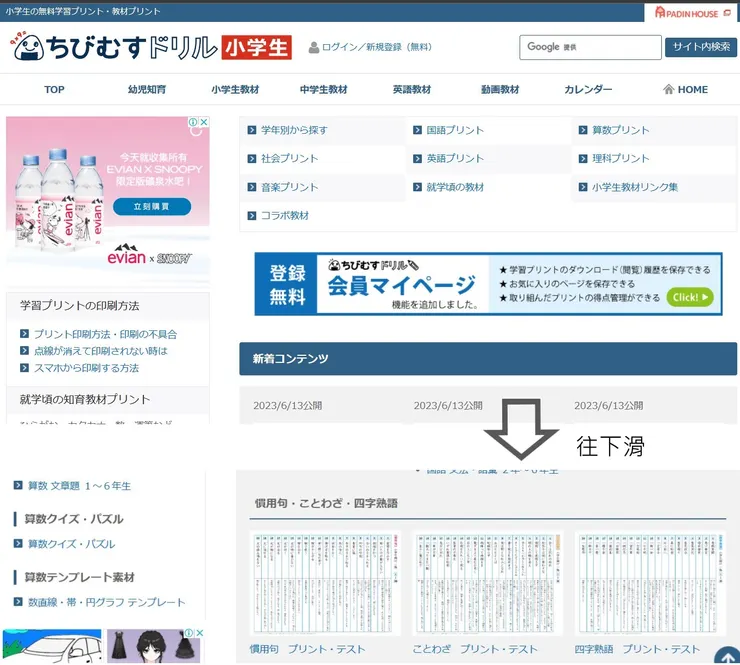The width and height of the screenshot is (740, 665).
Task: Open the 算数プリント link
Action: pos(621,130)
